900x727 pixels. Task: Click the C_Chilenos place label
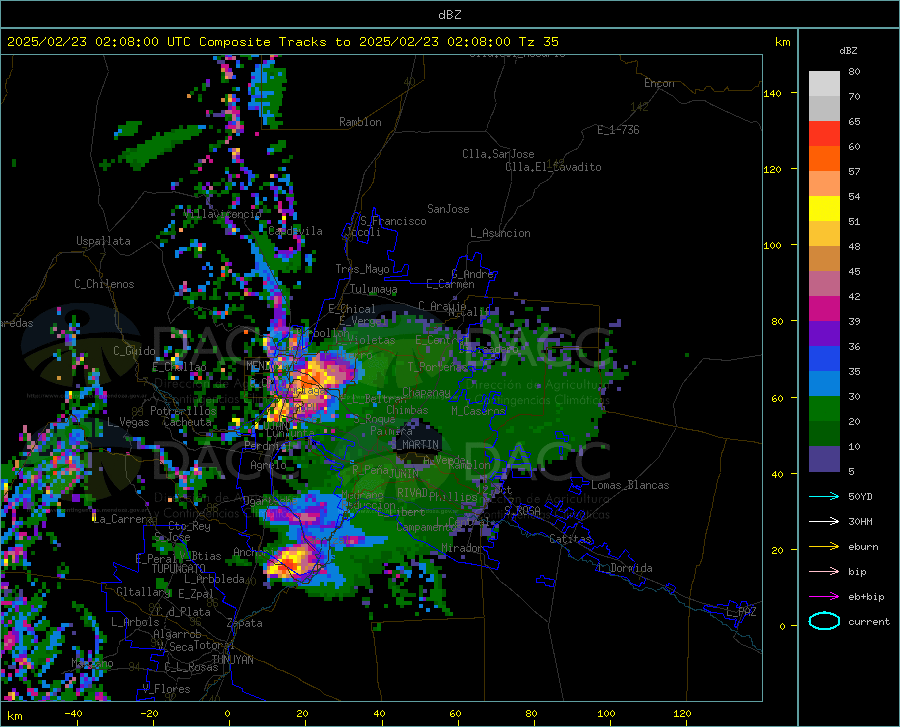click(x=104, y=284)
